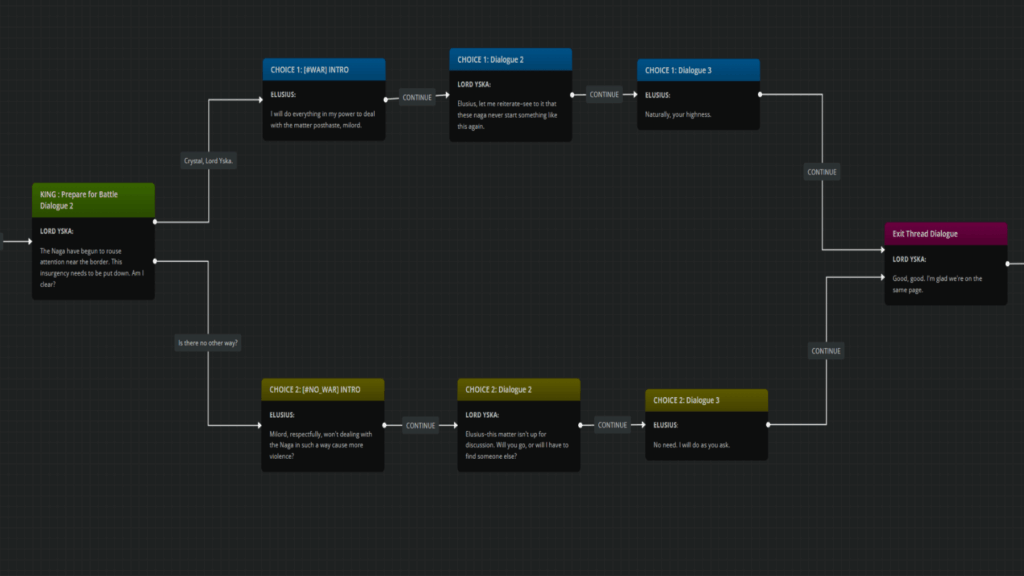Click CONTINUE leading into Exit Thread from Choice 1
1024x576 pixels.
(821, 171)
